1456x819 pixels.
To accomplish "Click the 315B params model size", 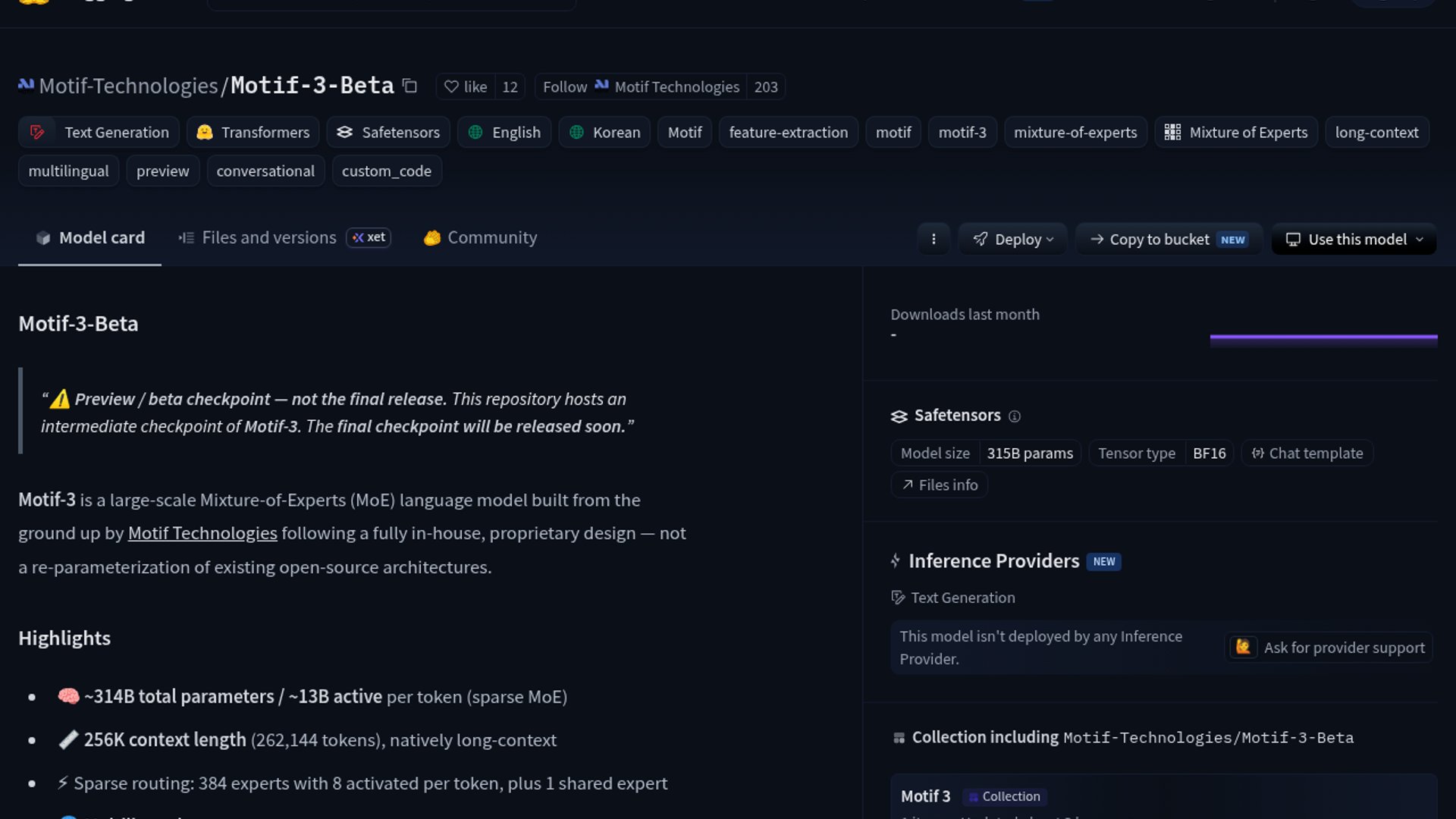I will point(1030,453).
